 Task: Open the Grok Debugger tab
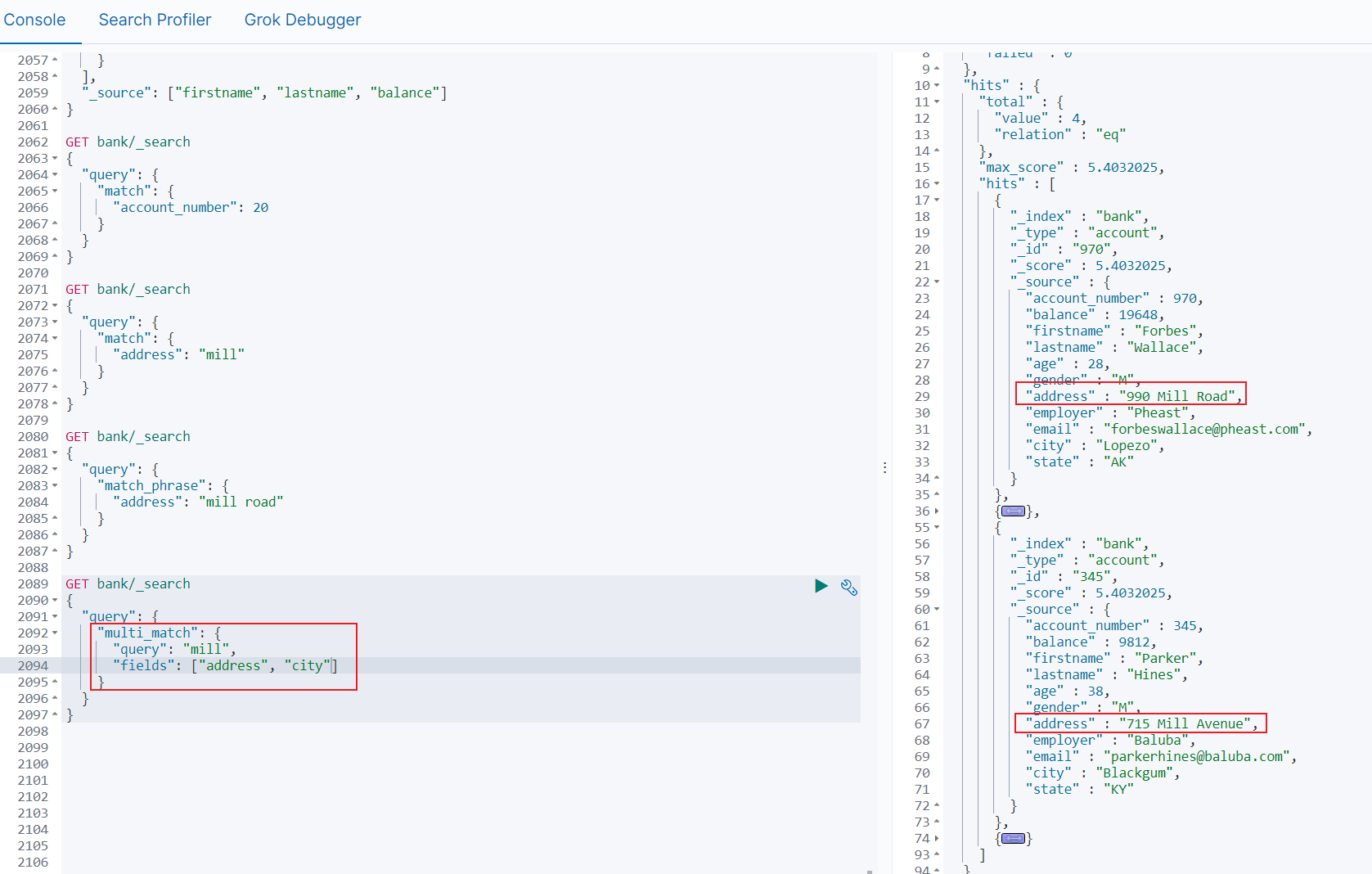(x=303, y=20)
